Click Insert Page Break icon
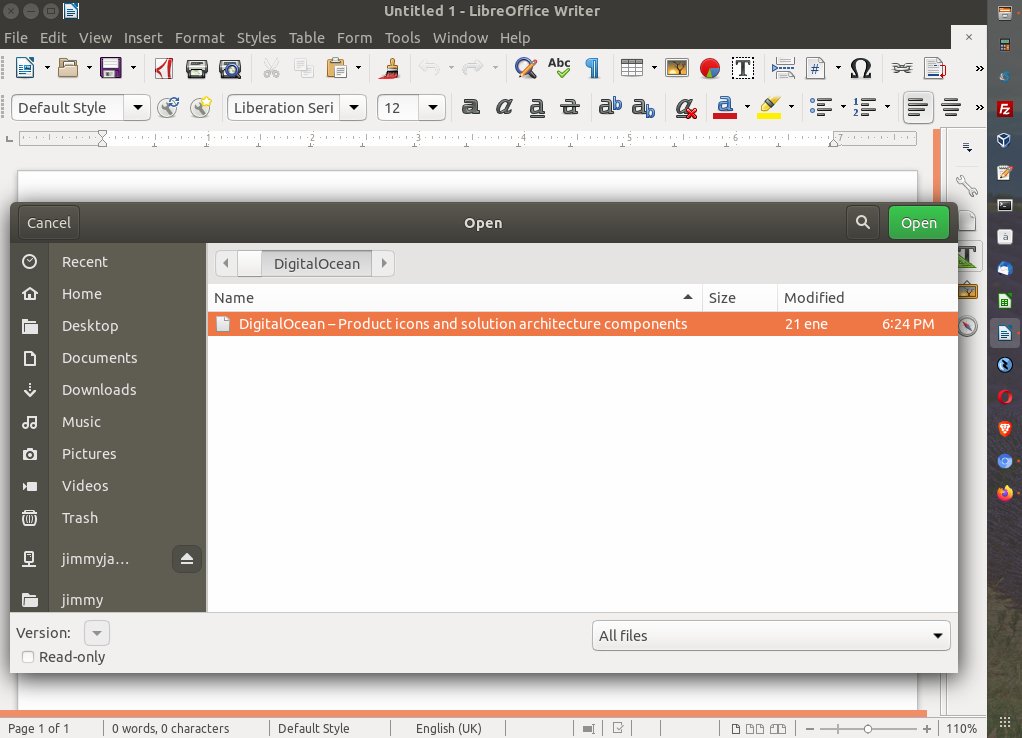Viewport: 1022px width, 738px height. pyautogui.click(x=783, y=68)
